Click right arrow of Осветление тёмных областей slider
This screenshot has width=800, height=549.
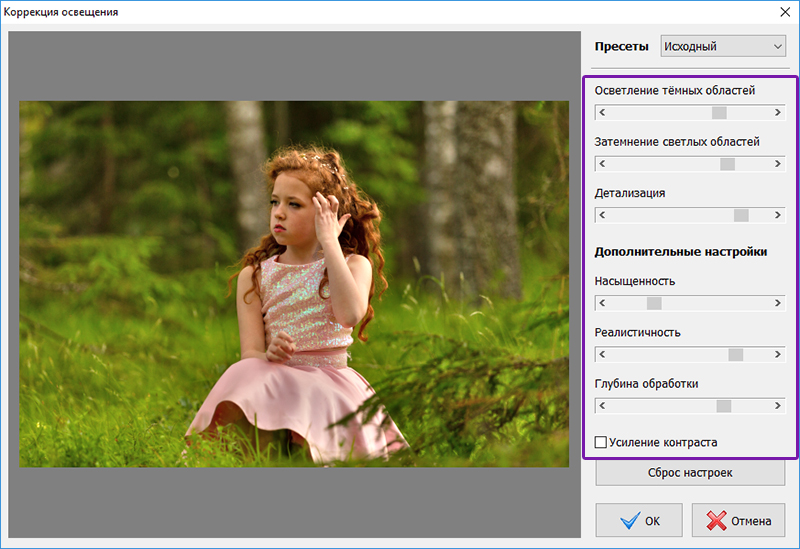click(778, 113)
